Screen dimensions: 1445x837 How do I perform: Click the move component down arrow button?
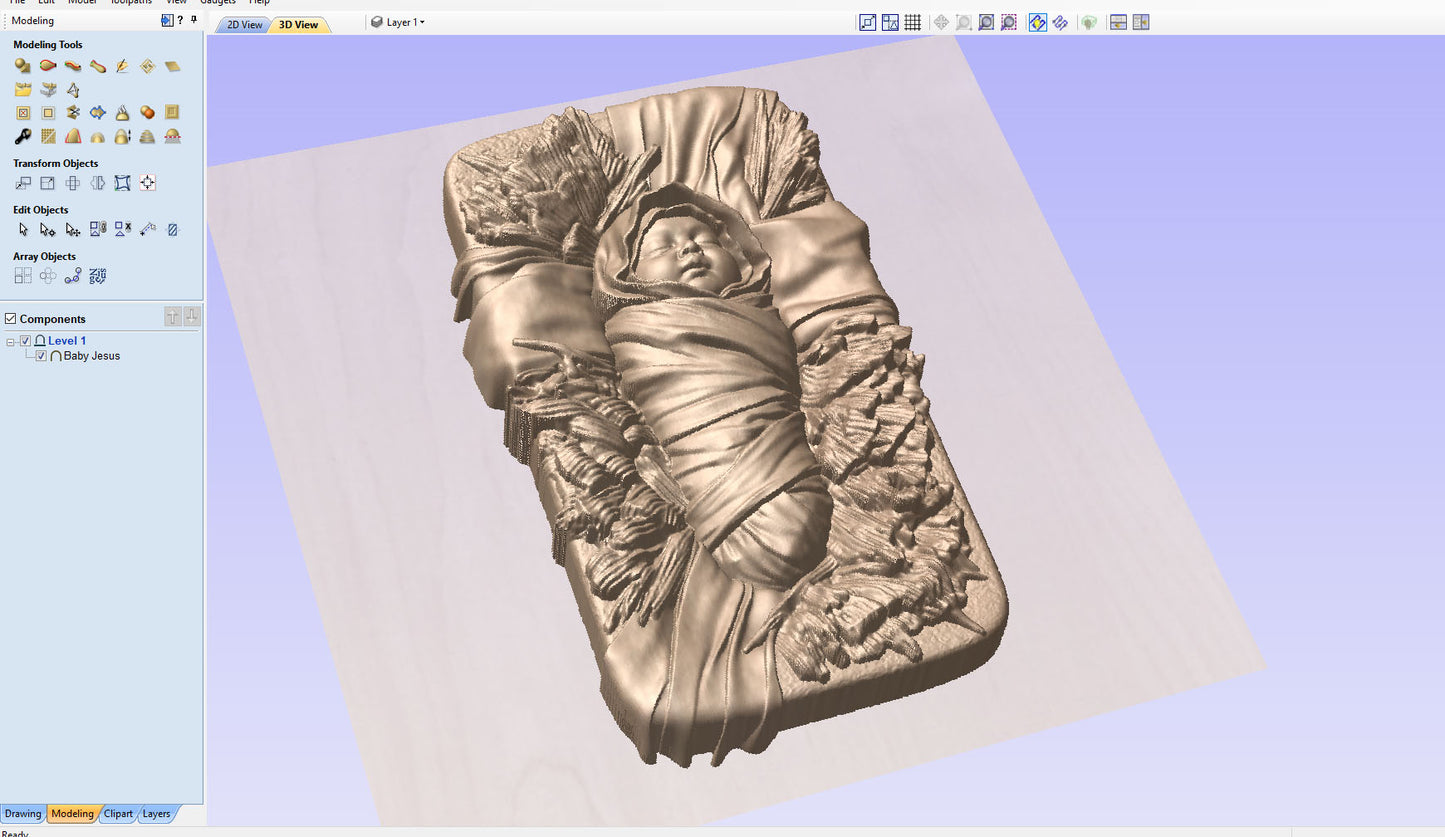(x=192, y=317)
